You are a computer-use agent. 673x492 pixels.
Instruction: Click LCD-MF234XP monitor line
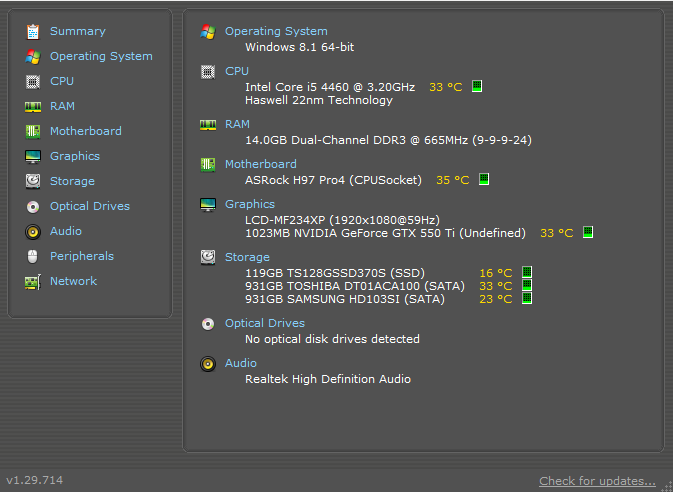point(343,220)
